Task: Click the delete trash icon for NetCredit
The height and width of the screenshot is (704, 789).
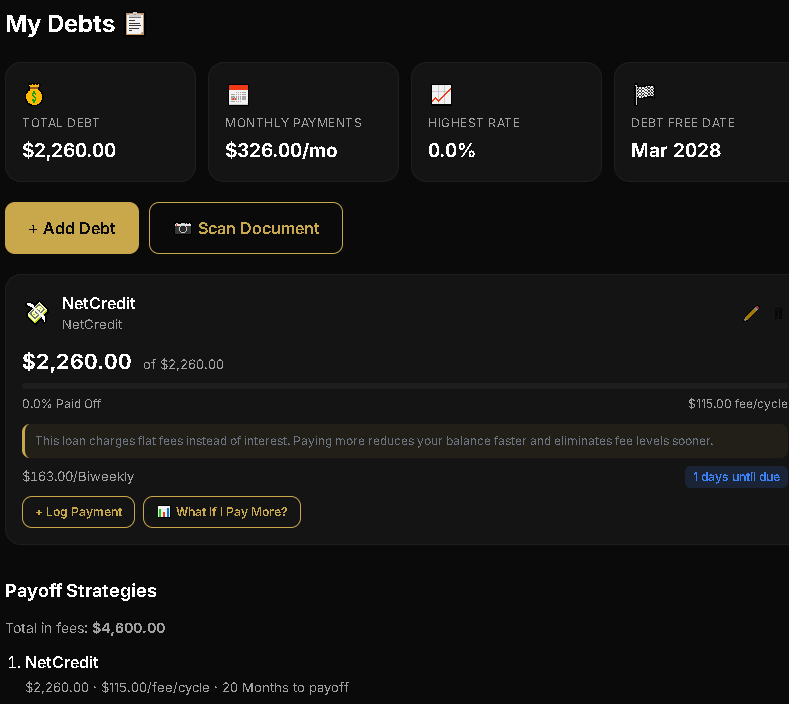Action: coord(778,314)
